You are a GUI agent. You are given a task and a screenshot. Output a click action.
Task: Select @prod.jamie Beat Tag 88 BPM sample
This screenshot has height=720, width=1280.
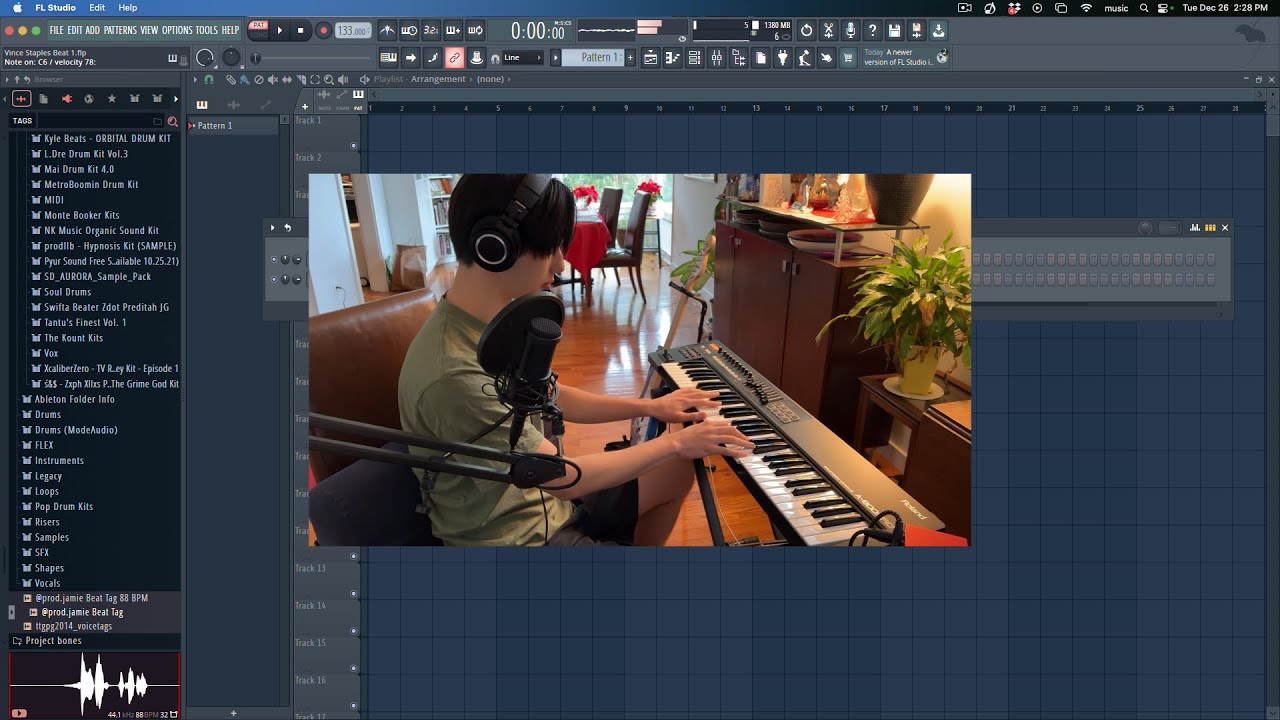click(x=91, y=598)
